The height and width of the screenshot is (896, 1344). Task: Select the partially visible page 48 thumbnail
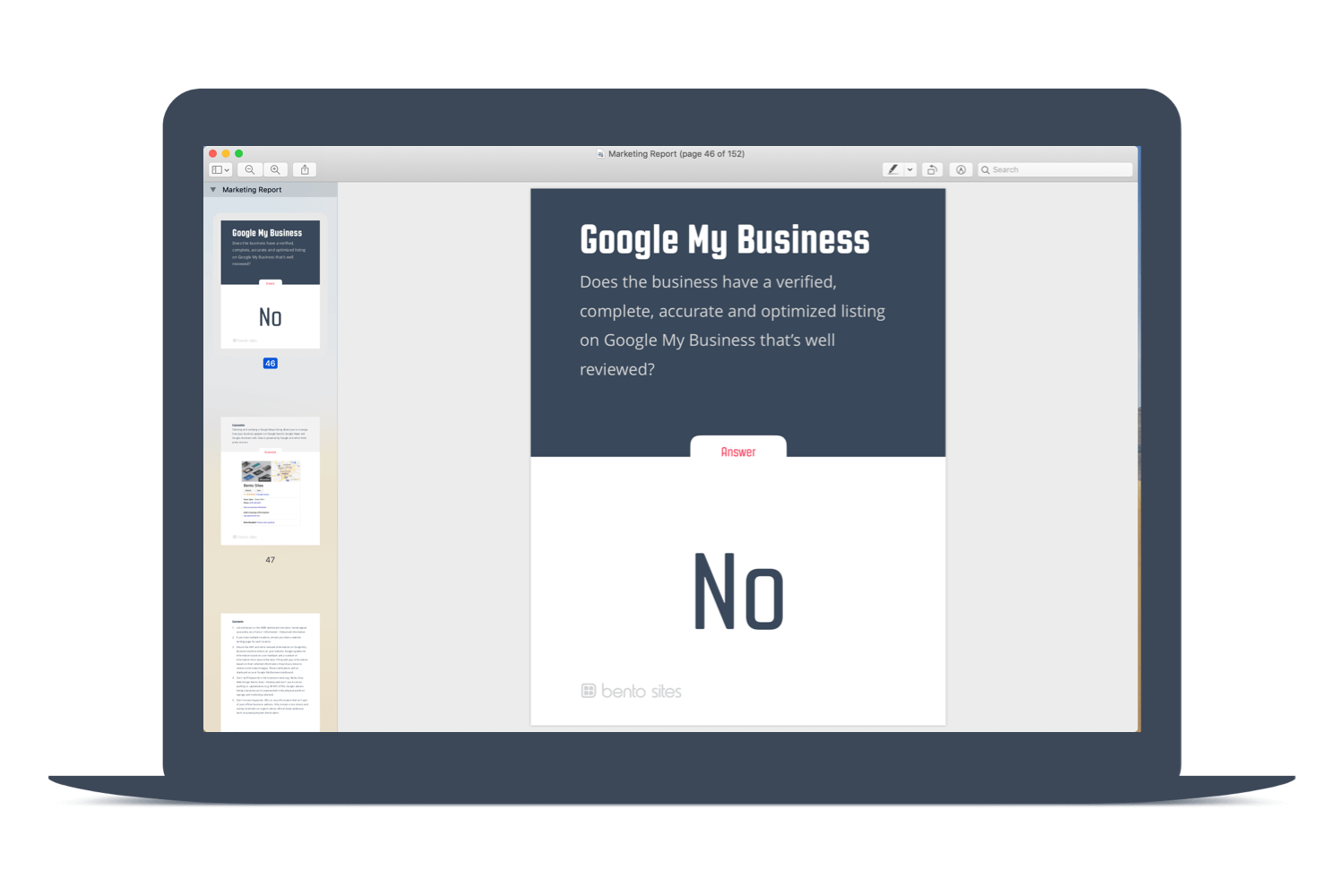(x=271, y=672)
